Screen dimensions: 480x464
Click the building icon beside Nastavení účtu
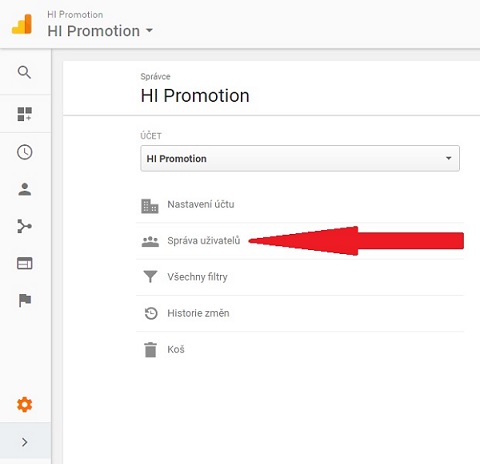(150, 206)
